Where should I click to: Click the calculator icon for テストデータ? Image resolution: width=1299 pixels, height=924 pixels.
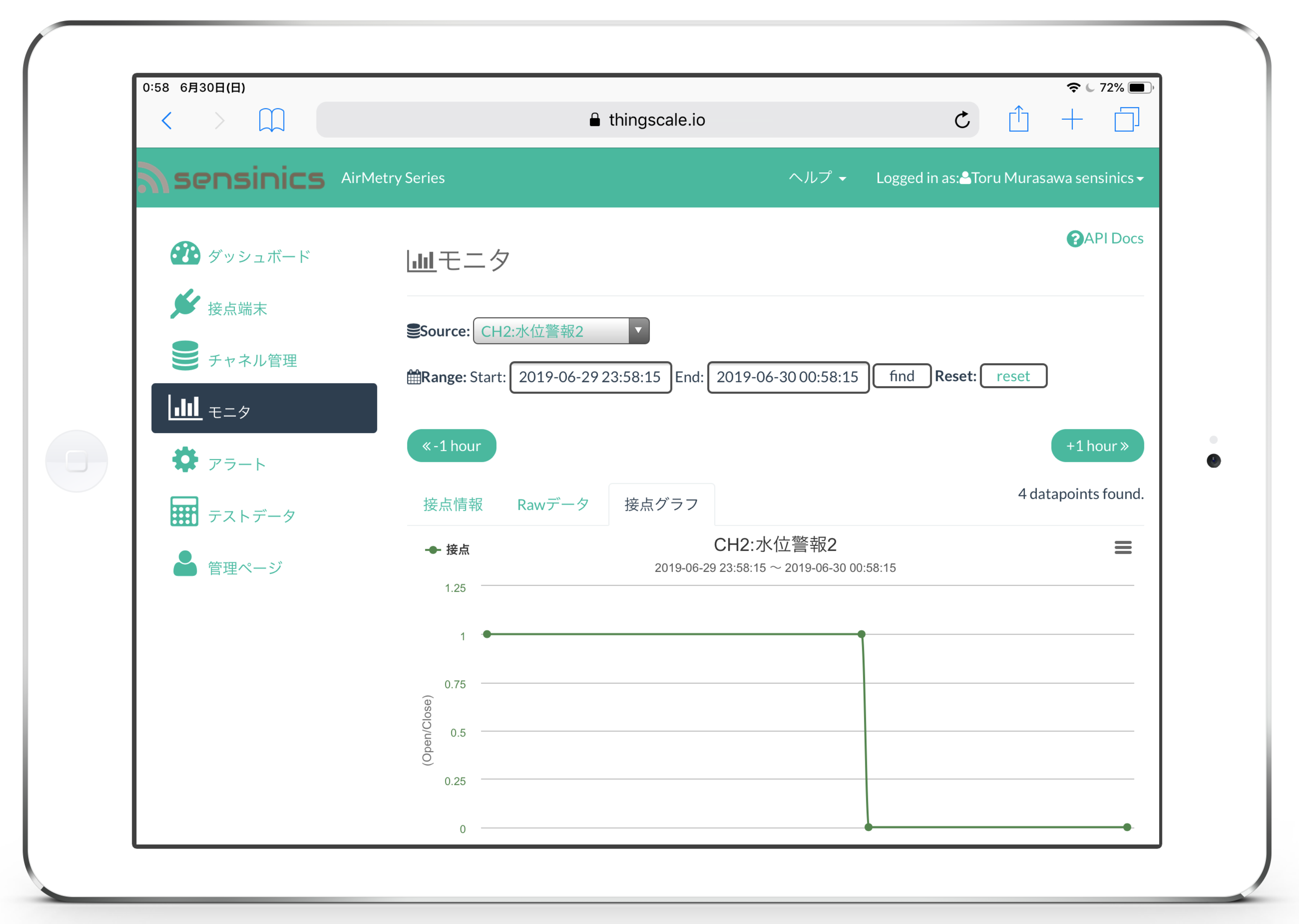pyautogui.click(x=184, y=511)
